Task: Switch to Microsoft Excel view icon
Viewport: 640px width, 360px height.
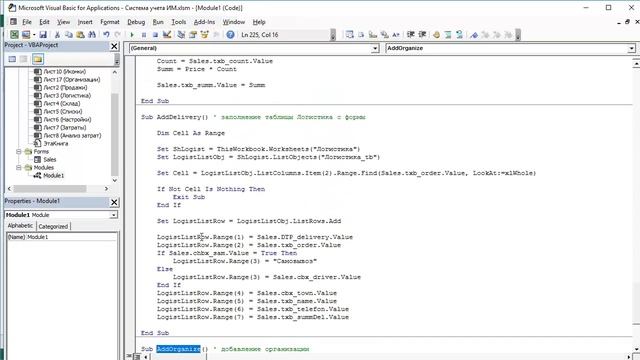Action: (14, 35)
